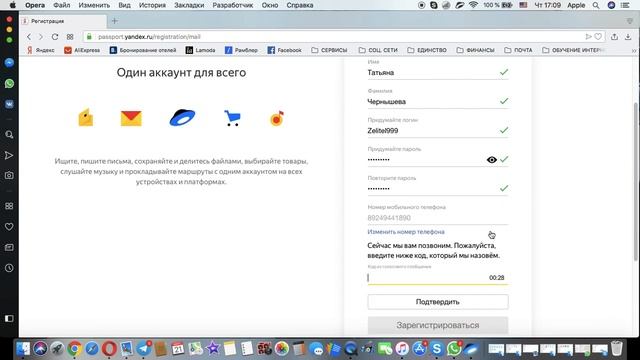
Task: Open Telegram from the Dock
Action: [x=144, y=349]
